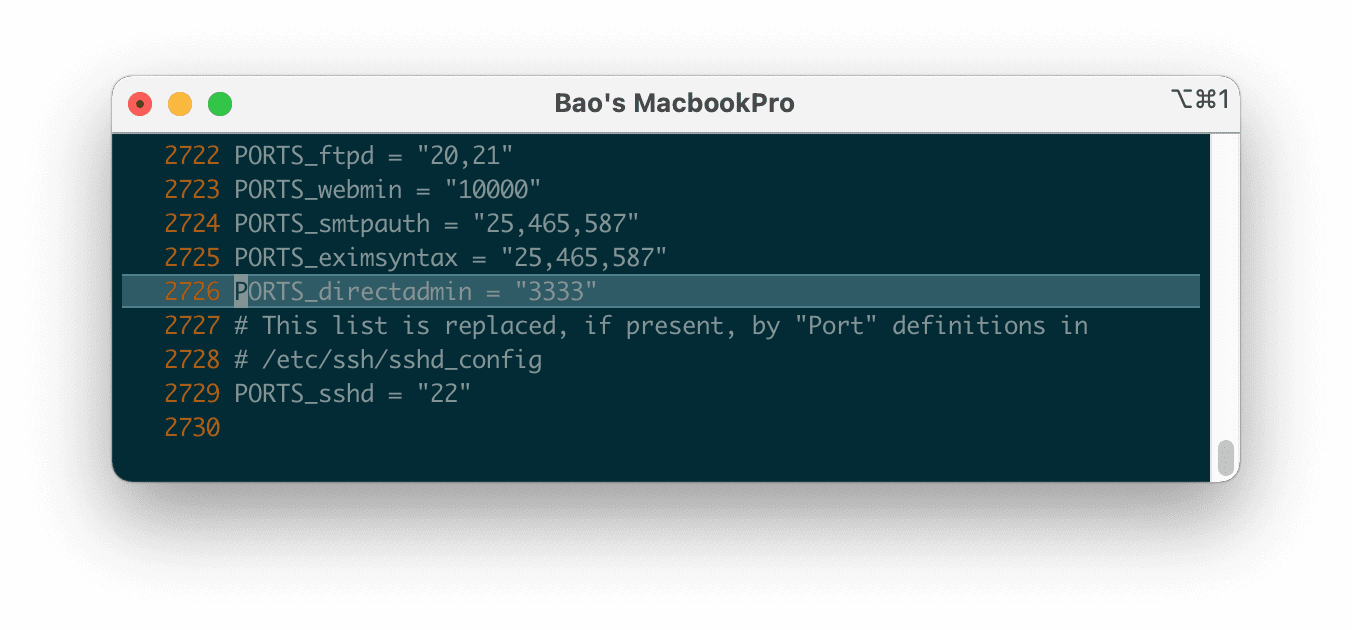
Task: Click the /etc/ssh/sshd_config comment line
Action: tap(390, 359)
